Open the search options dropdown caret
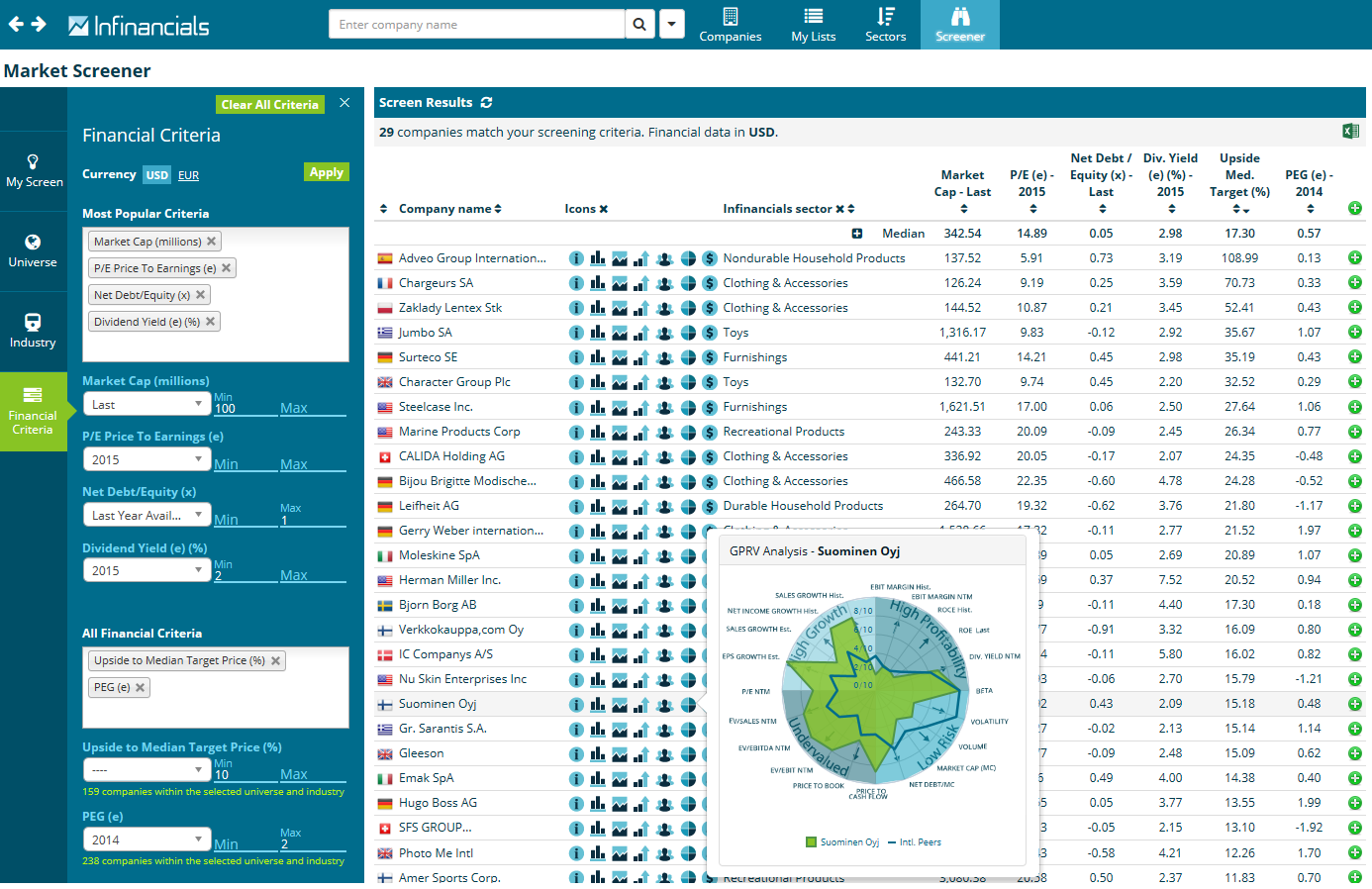1372x889 pixels. (672, 24)
